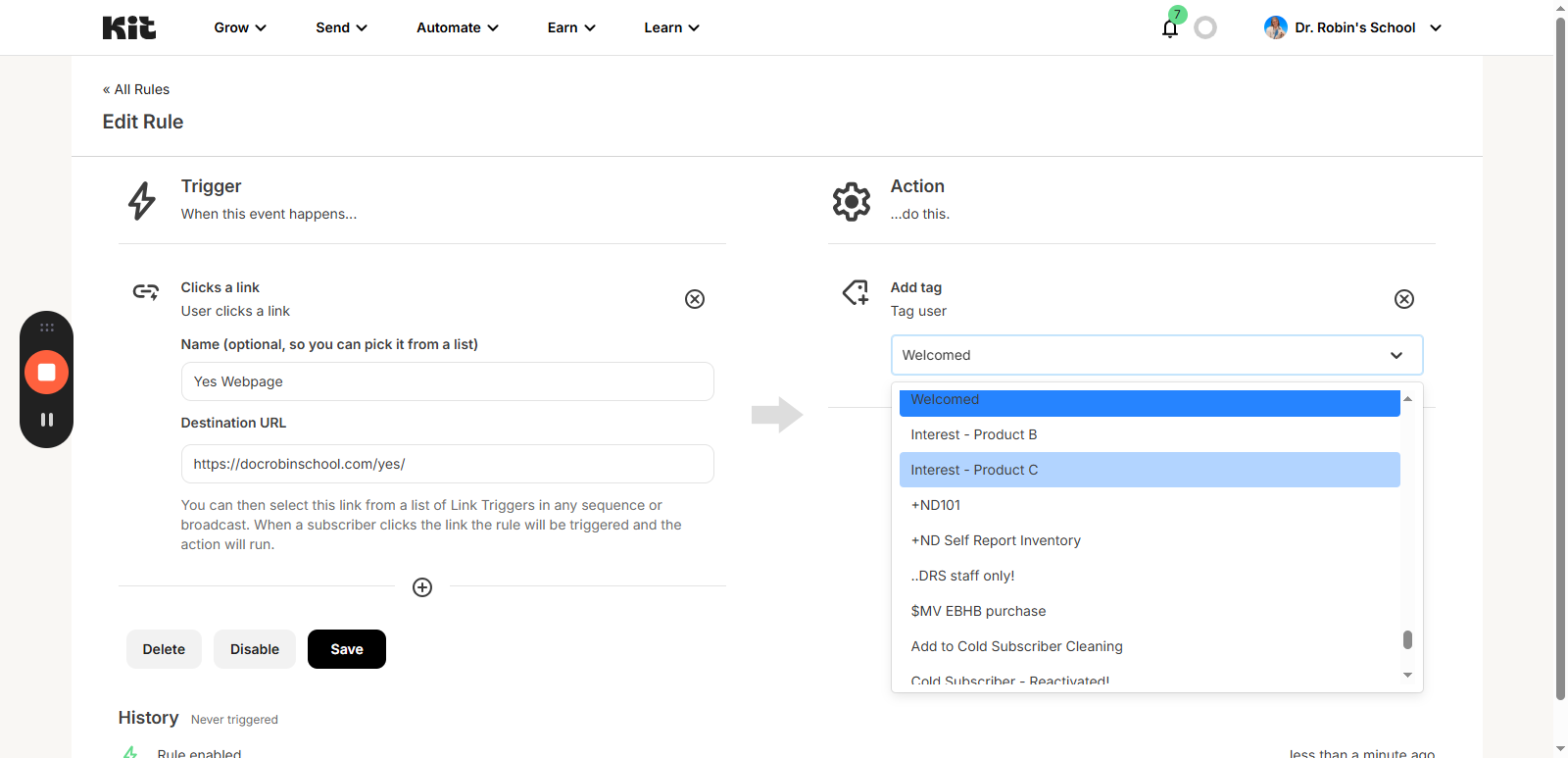This screenshot has height=758, width=1568.
Task: Click the Kit logo
Action: click(129, 27)
